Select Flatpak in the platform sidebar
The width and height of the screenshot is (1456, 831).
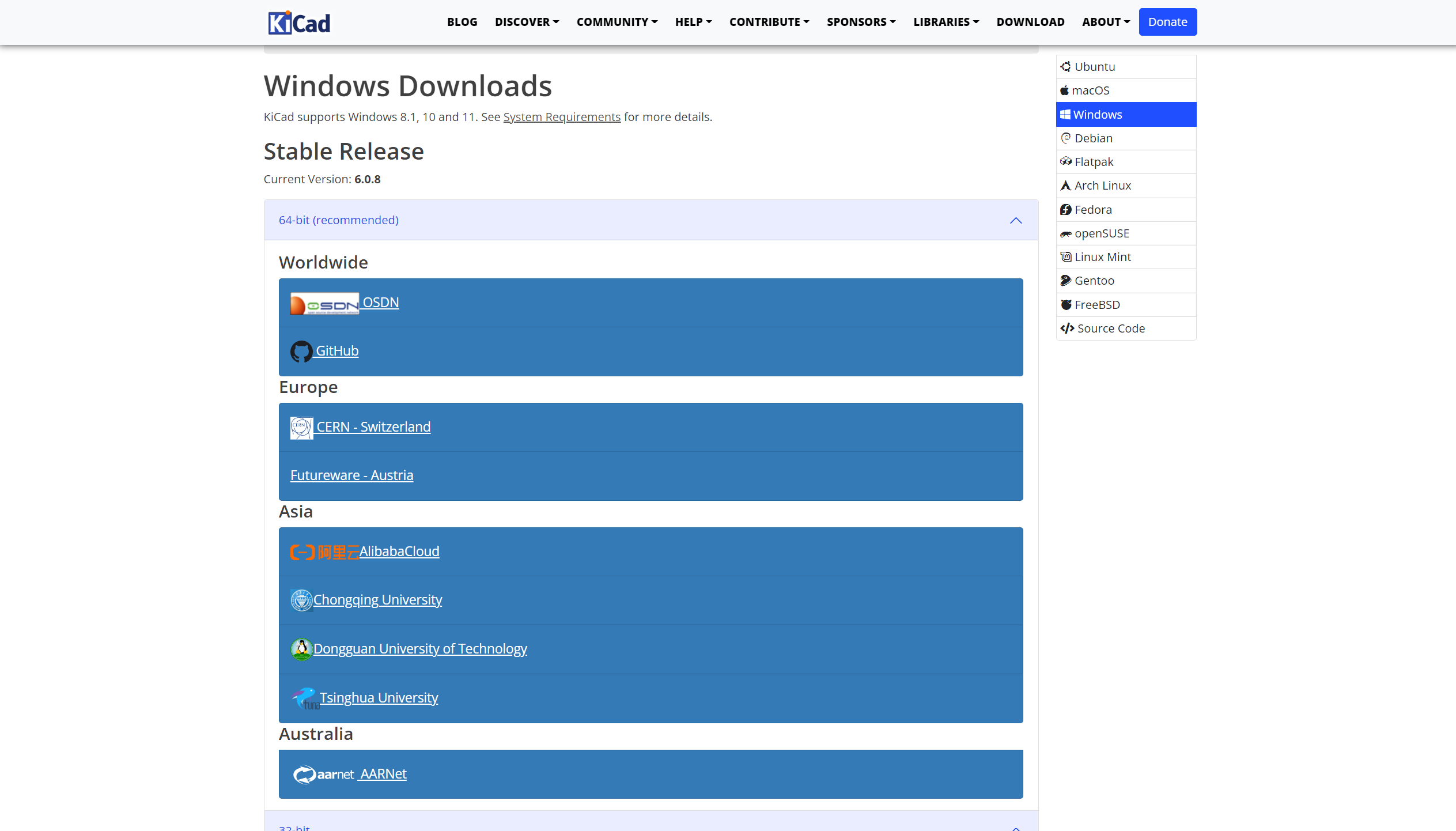coord(1126,162)
